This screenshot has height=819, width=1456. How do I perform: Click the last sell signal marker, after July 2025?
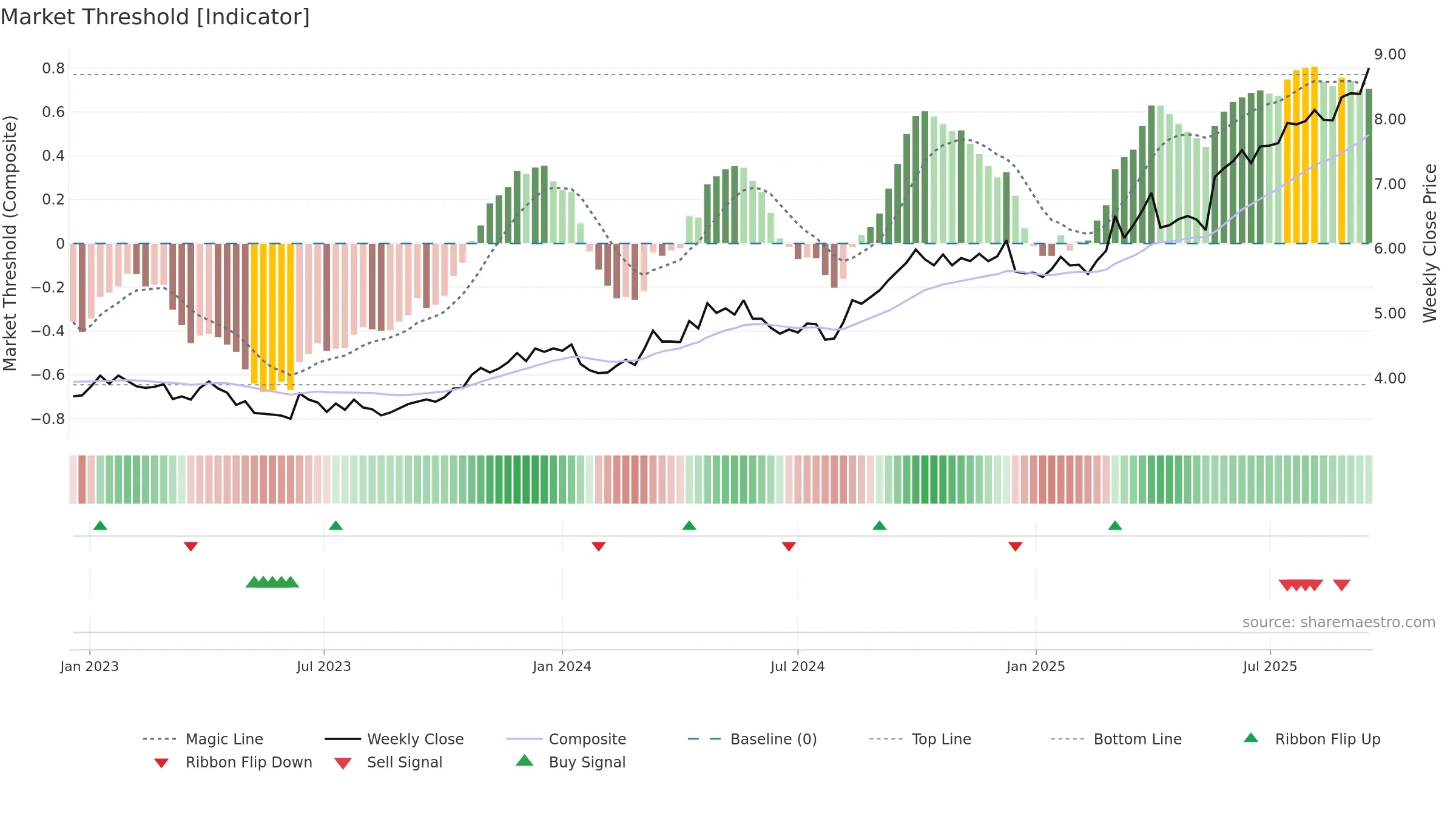[x=1341, y=585]
